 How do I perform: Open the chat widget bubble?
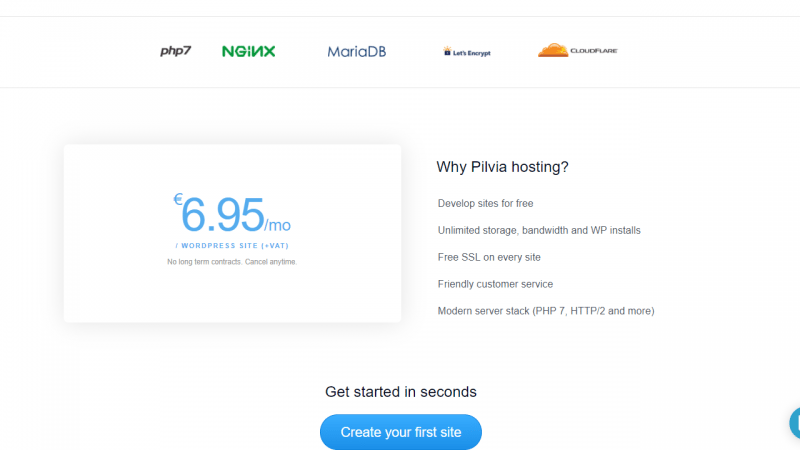tap(794, 423)
